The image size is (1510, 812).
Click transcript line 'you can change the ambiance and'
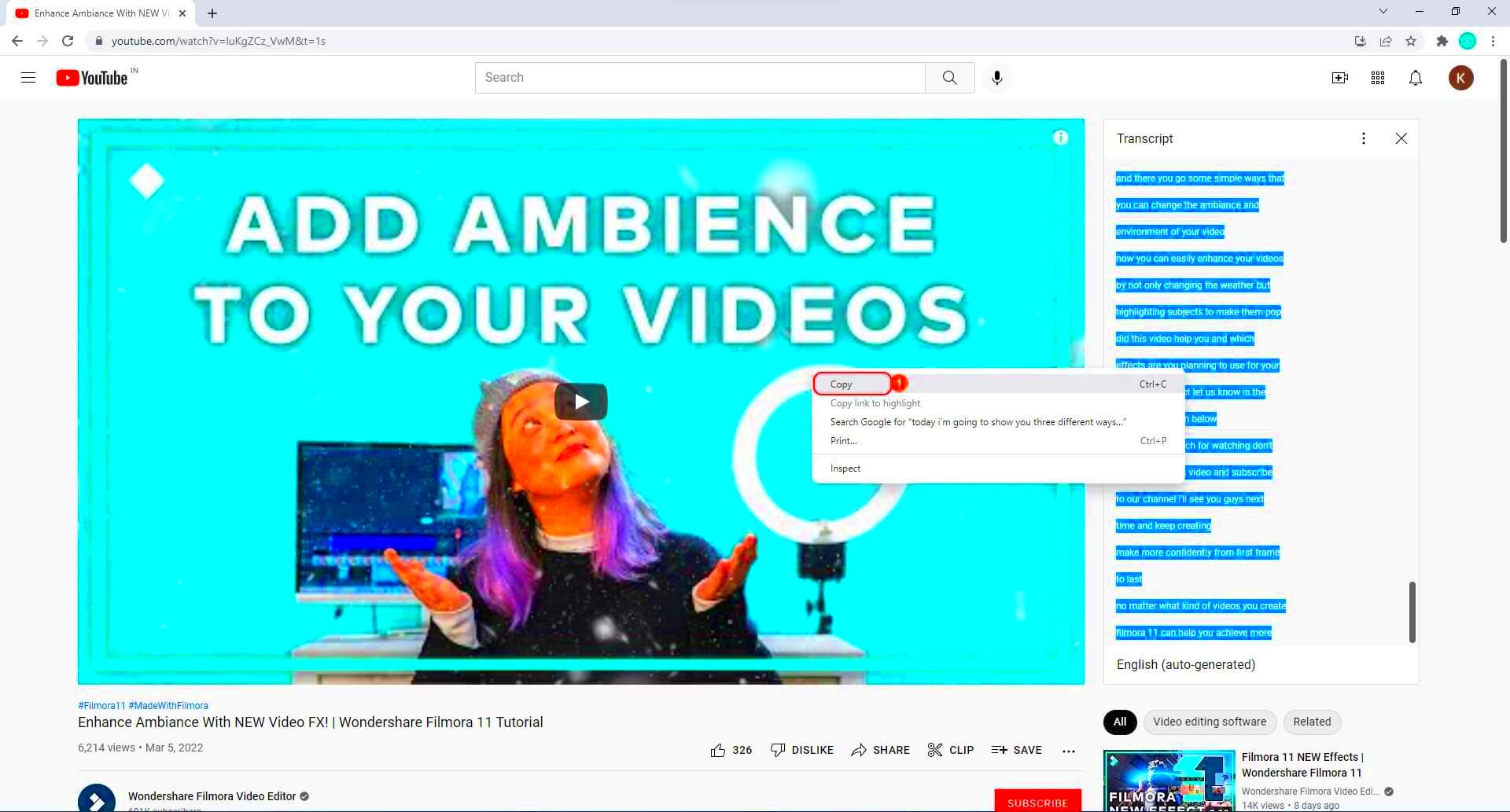click(x=1188, y=205)
